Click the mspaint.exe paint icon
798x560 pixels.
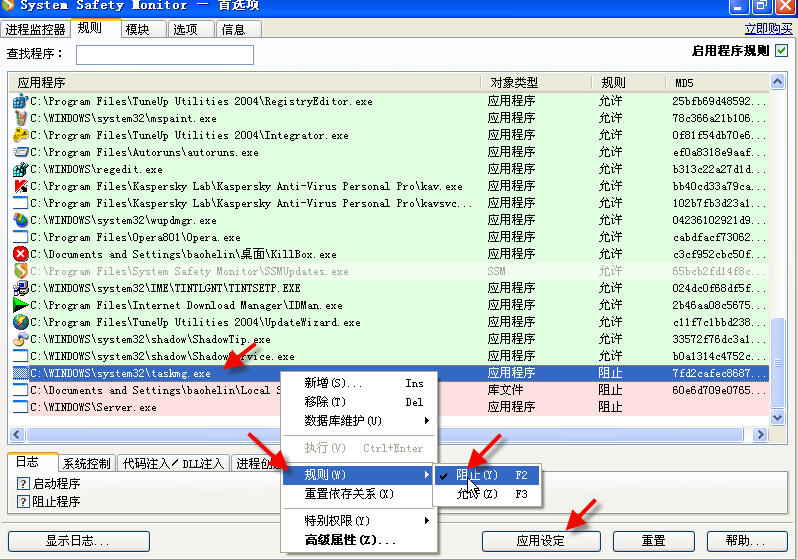(x=20, y=118)
